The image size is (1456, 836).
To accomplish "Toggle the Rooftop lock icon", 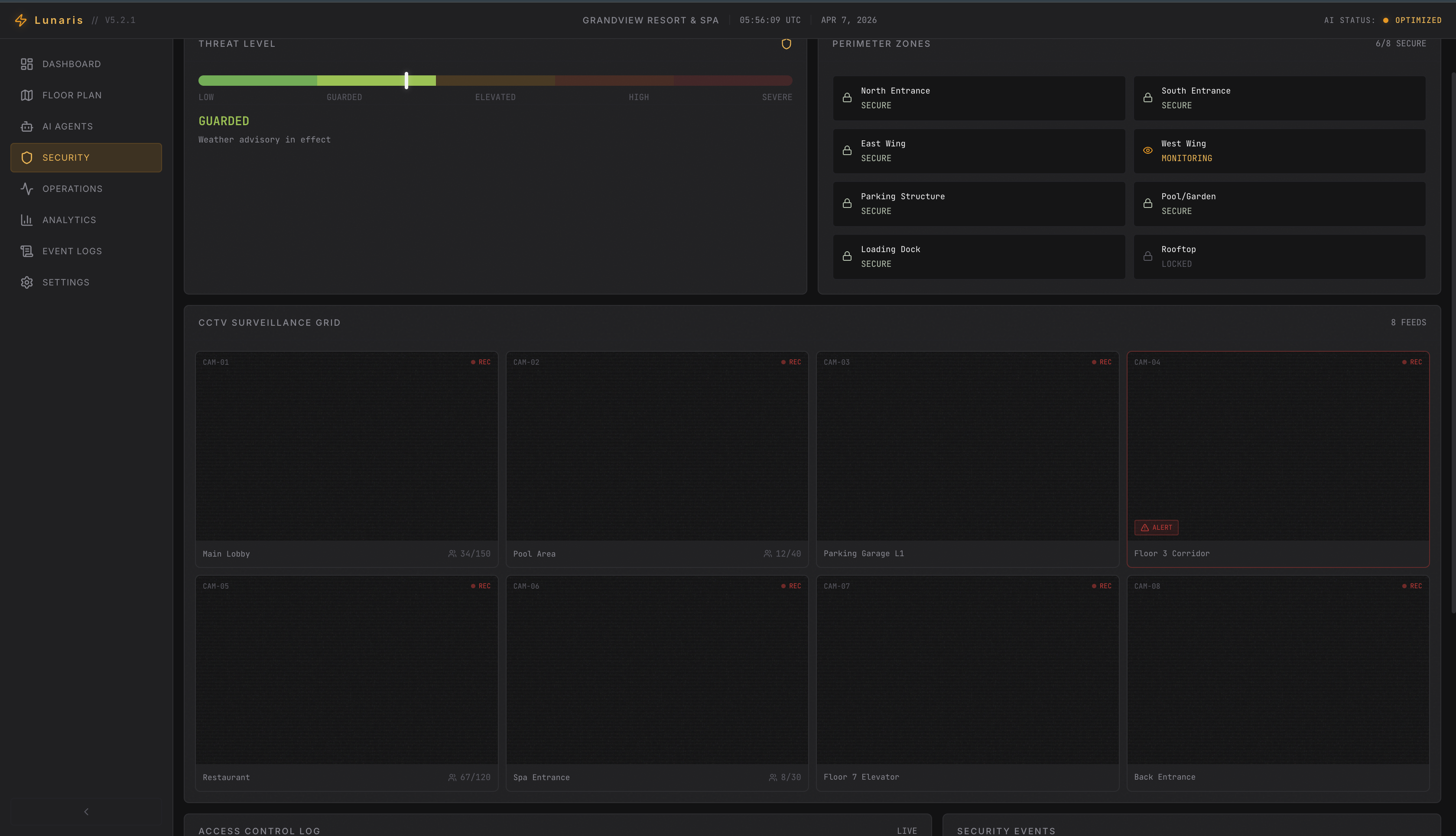I will tap(1147, 256).
